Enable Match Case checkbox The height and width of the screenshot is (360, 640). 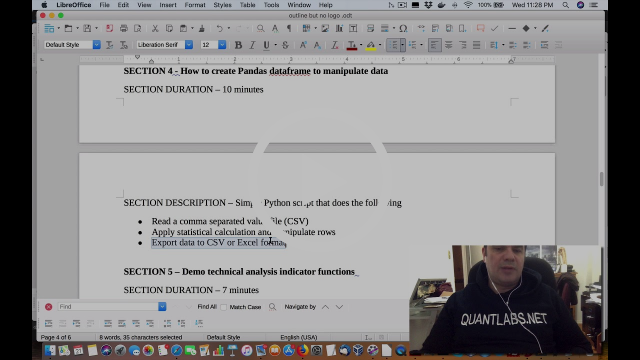click(224, 307)
